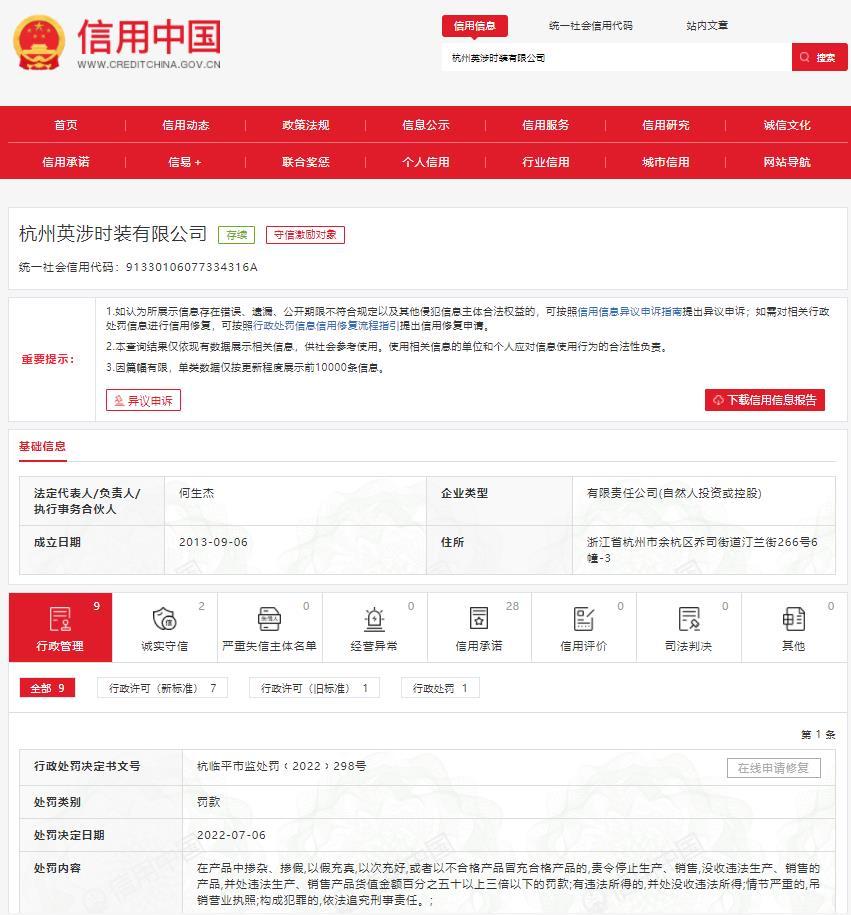Click the 罚款 penalty type value
This screenshot has width=851, height=915.
208,802
